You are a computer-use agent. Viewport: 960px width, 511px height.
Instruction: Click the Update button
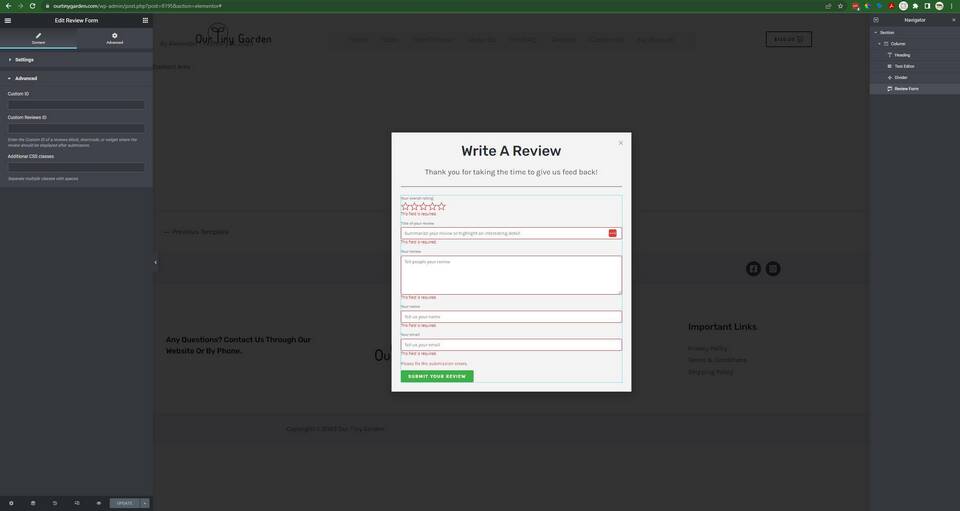(125, 503)
